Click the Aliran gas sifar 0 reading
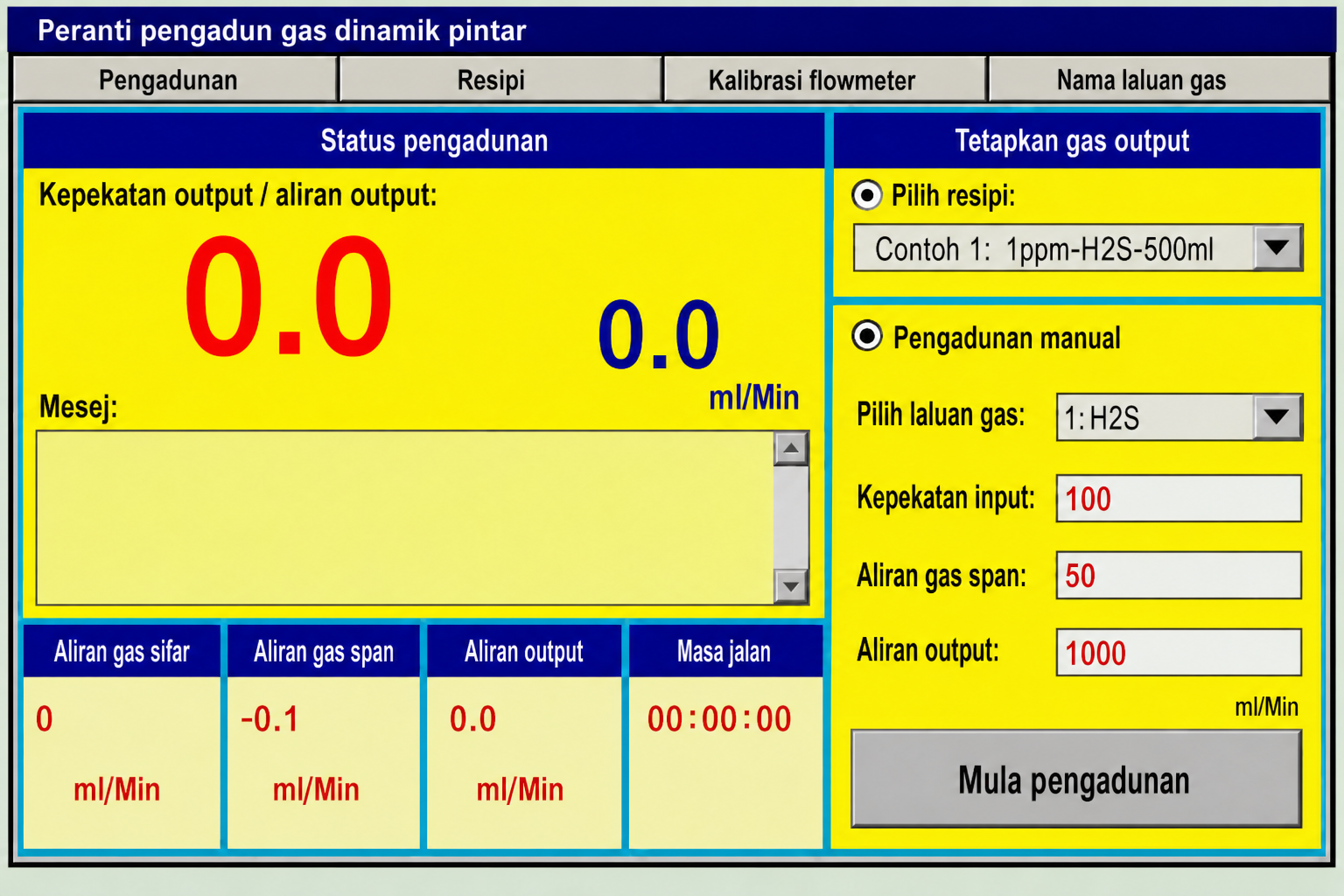1344x896 pixels. pos(45,719)
